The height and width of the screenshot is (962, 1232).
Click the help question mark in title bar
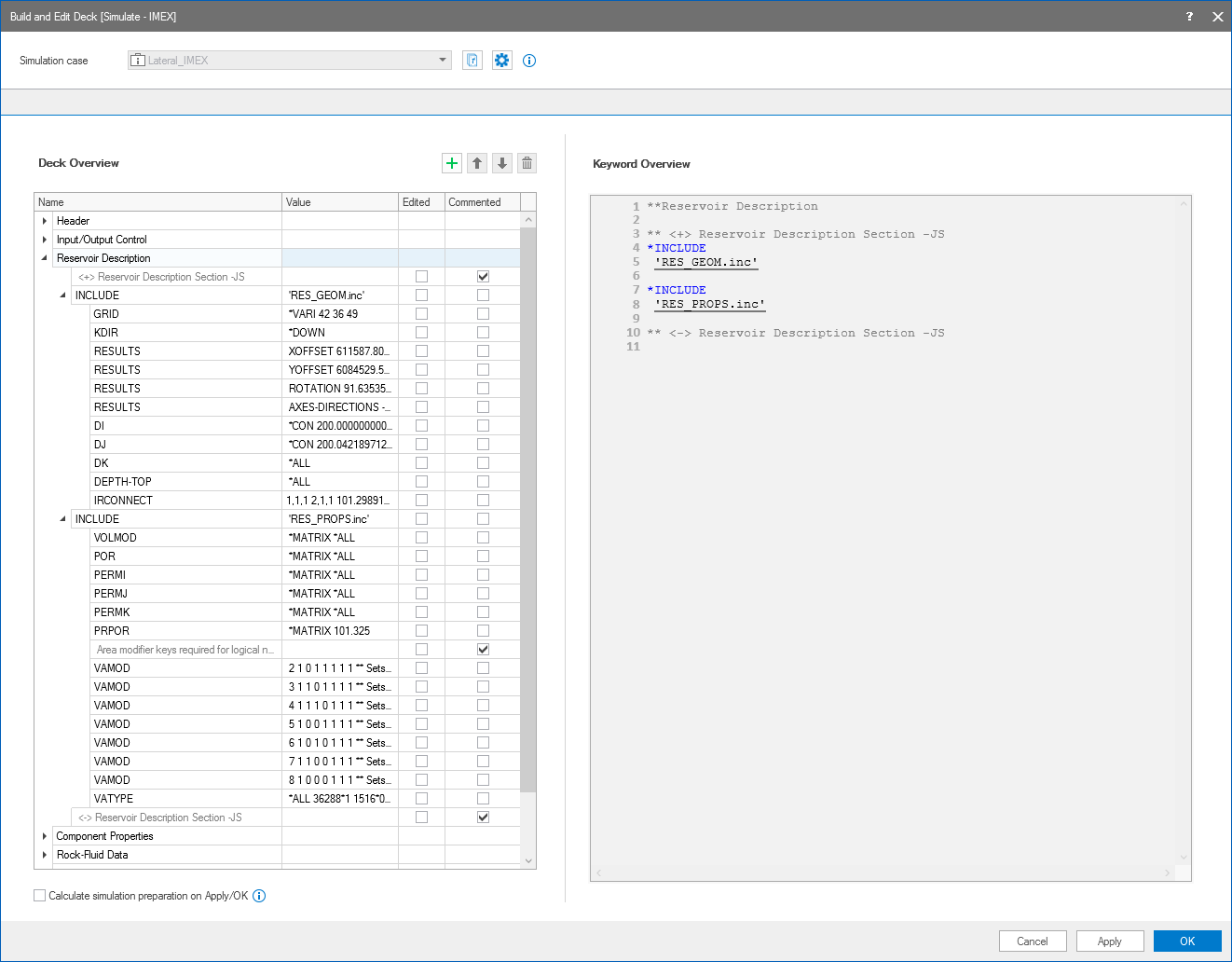[1189, 16]
